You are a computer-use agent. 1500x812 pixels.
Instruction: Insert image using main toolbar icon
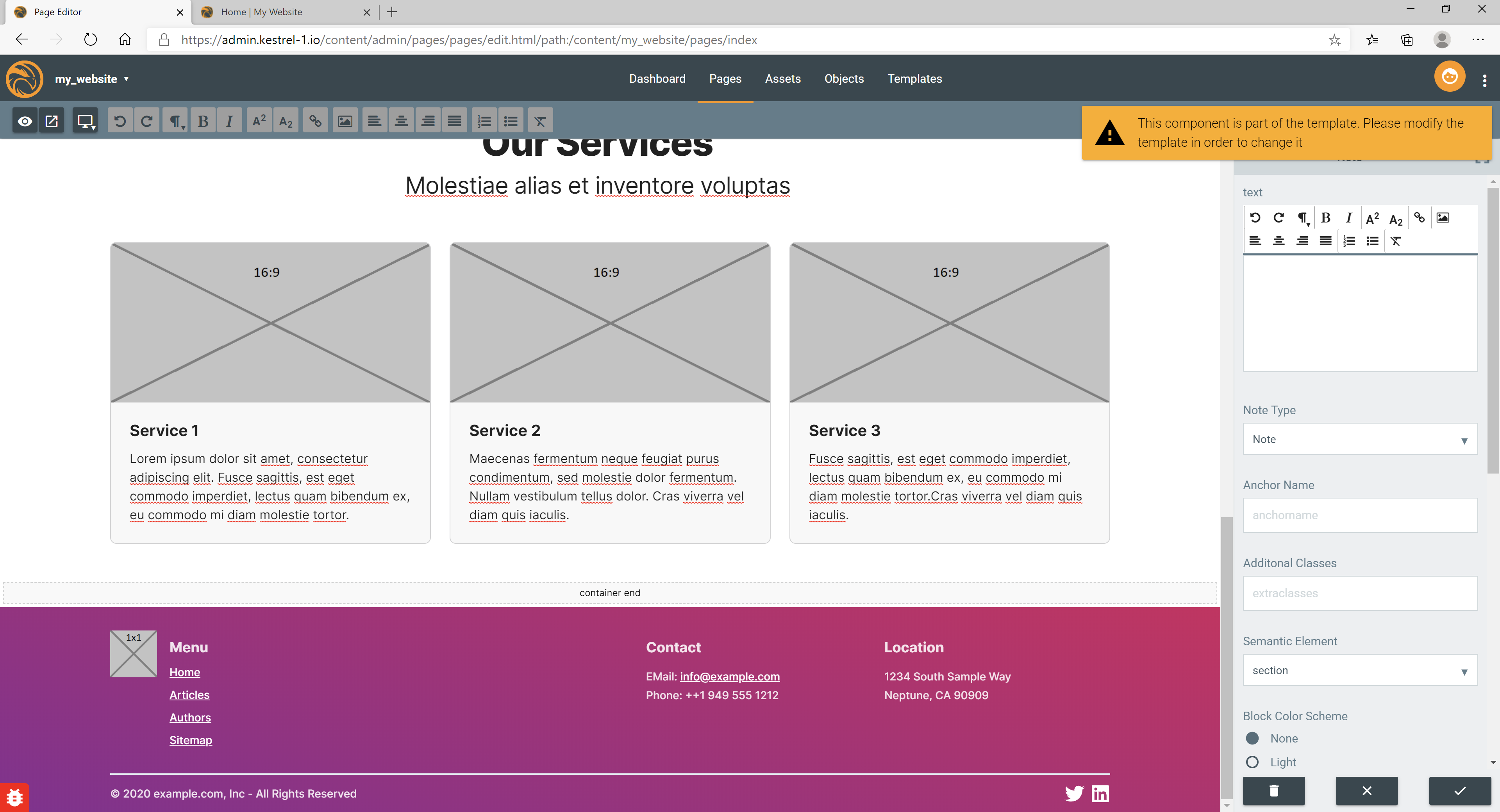345,121
